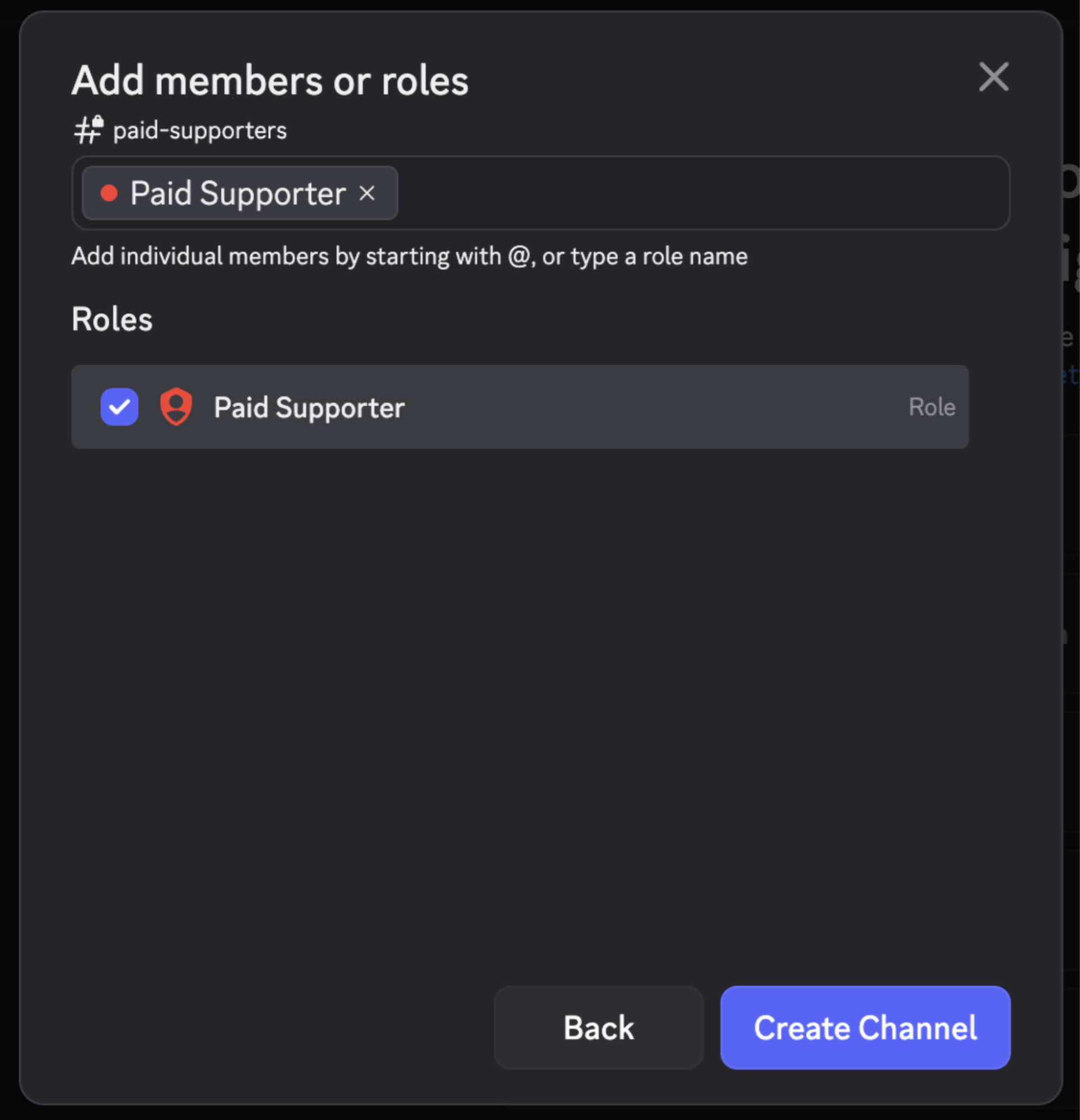The width and height of the screenshot is (1080, 1120).
Task: Click the Create Channel button
Action: pyautogui.click(x=864, y=1027)
